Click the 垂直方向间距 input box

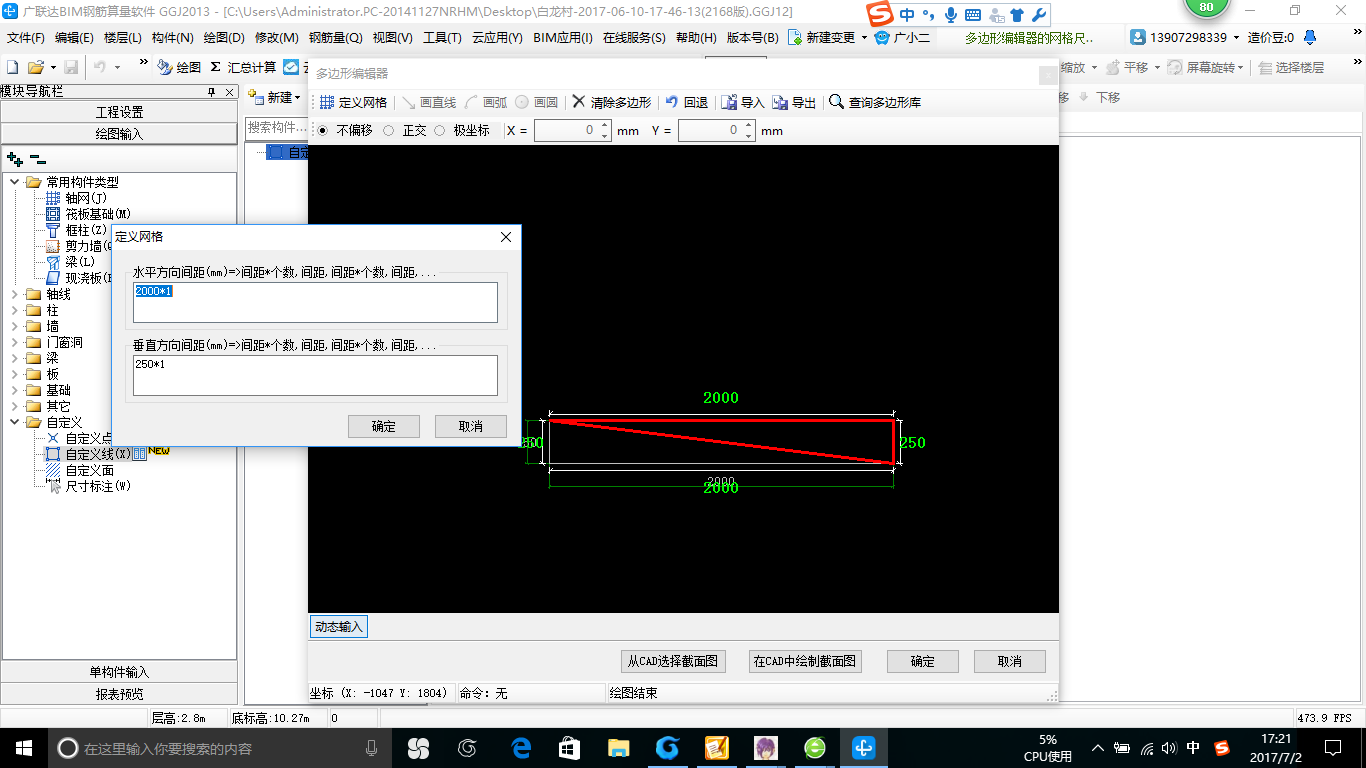click(x=315, y=375)
